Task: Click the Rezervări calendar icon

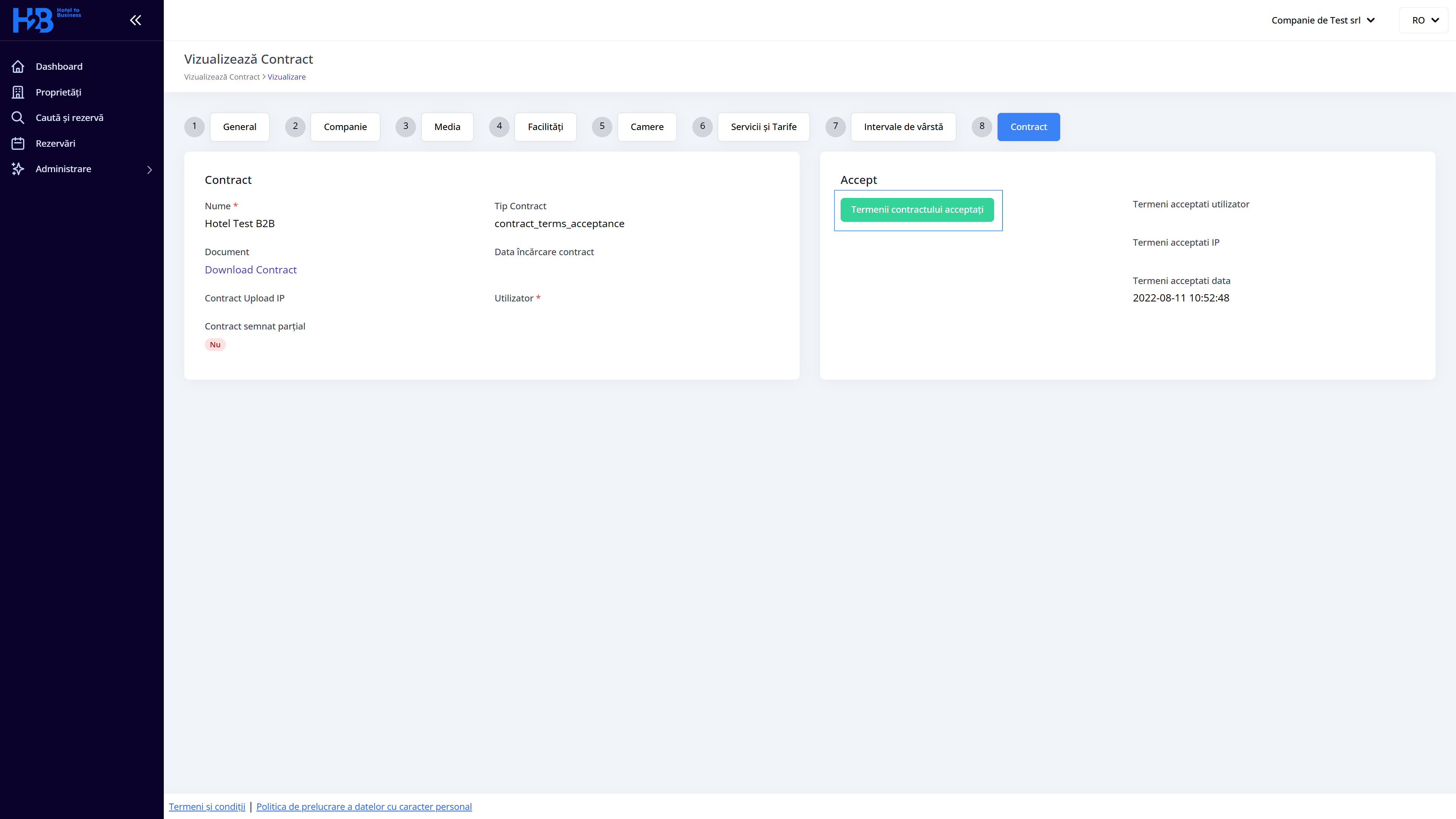Action: (x=18, y=144)
